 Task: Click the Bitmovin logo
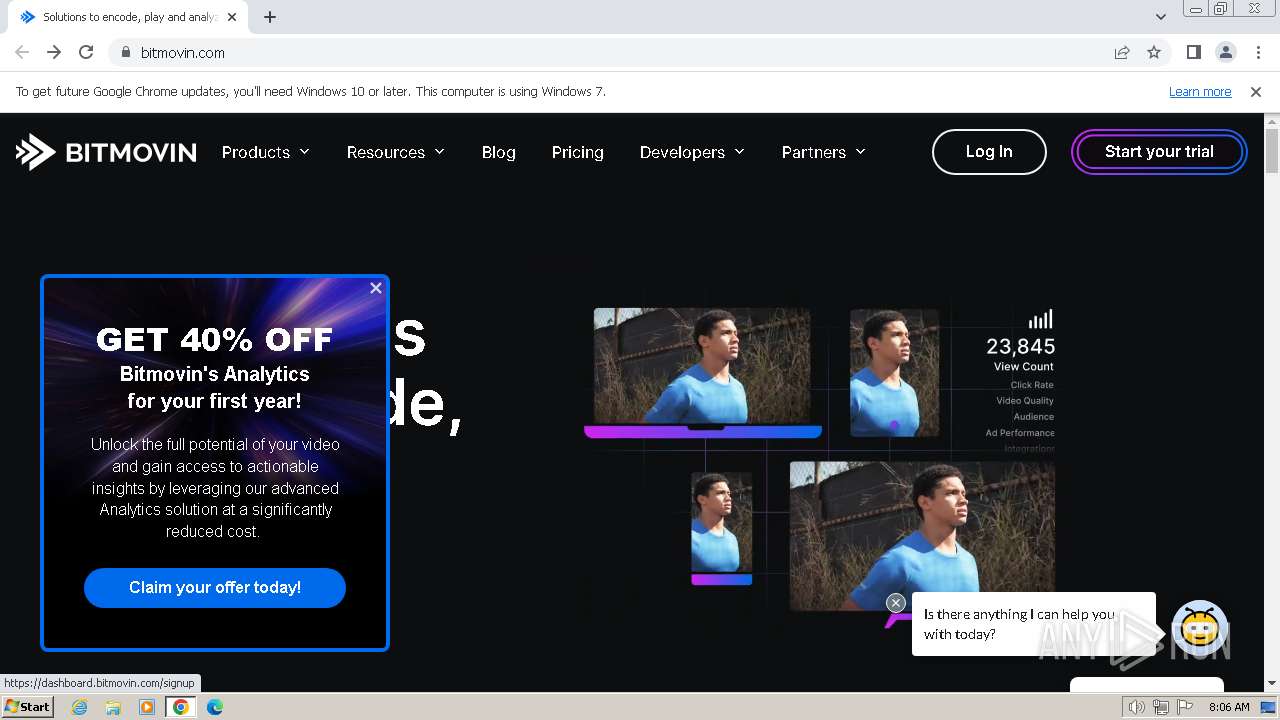coord(106,152)
